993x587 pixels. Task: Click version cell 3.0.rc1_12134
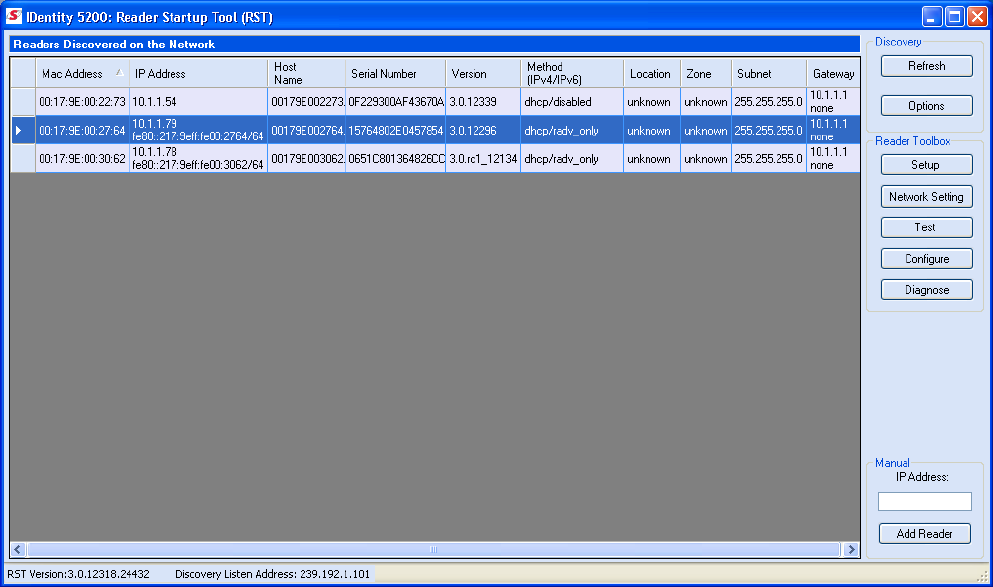coord(483,159)
